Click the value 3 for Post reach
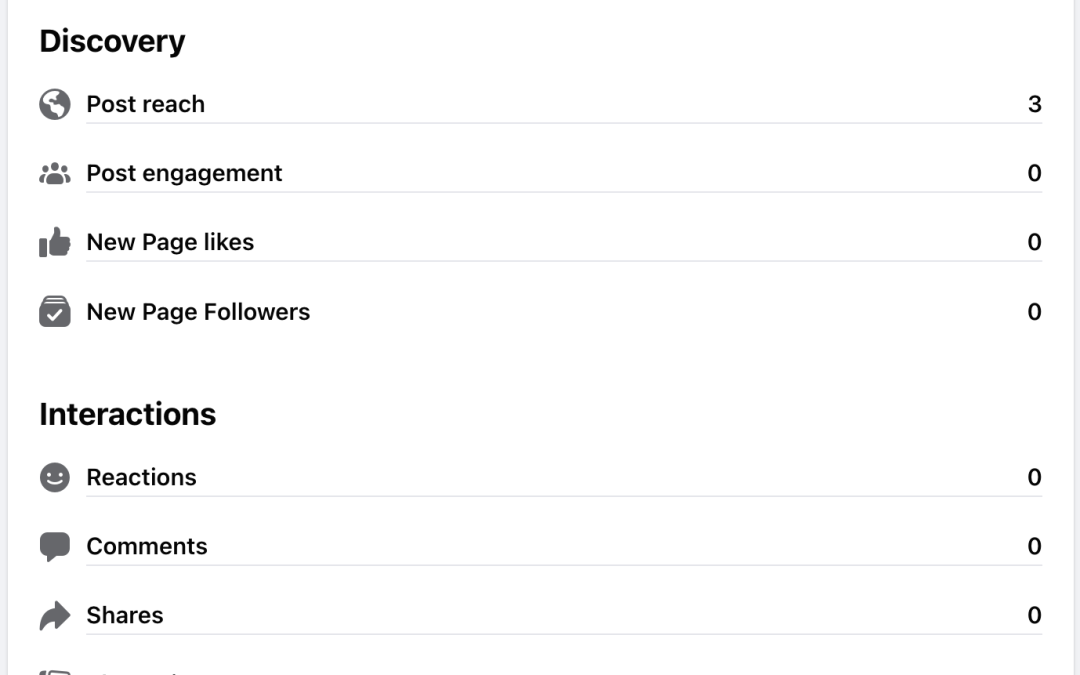Screen dimensions: 1080x675 pyautogui.click(x=1036, y=103)
